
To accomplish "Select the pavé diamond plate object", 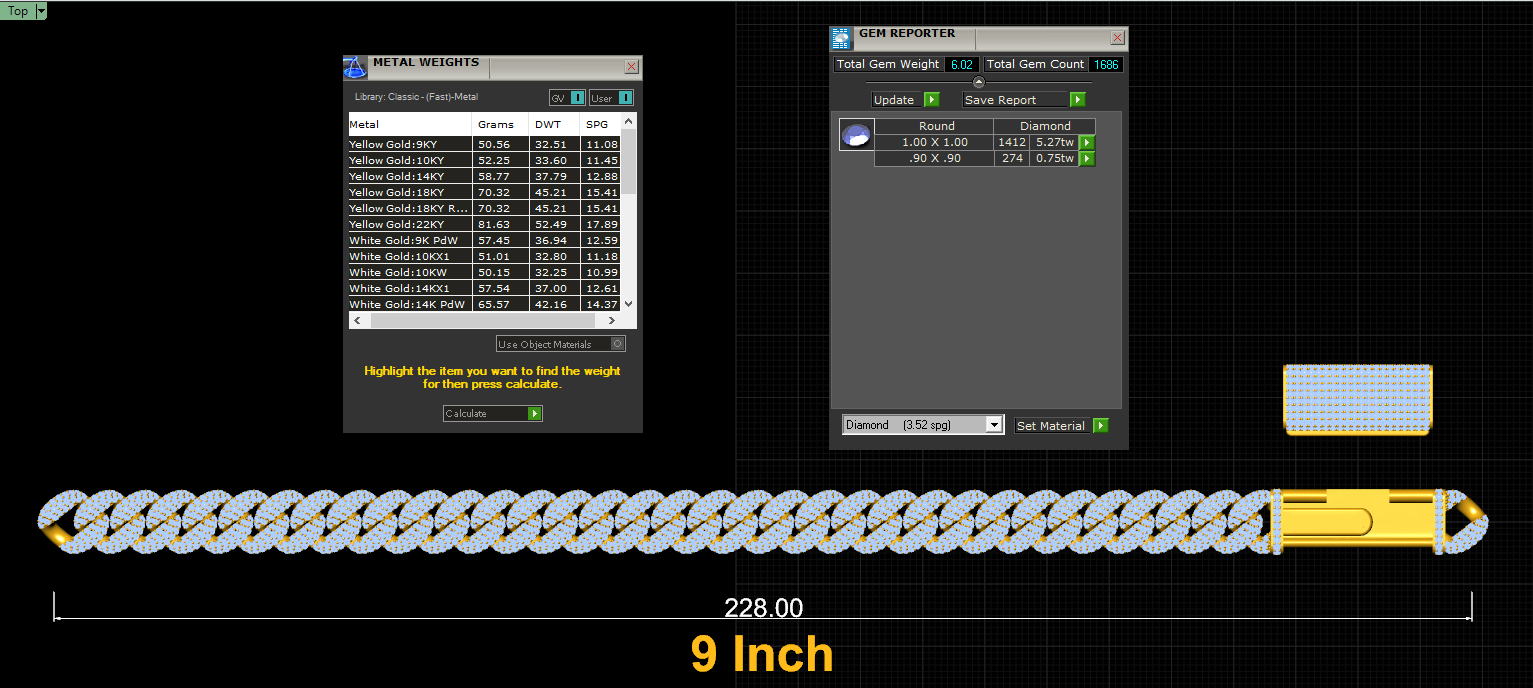I will point(1357,399).
